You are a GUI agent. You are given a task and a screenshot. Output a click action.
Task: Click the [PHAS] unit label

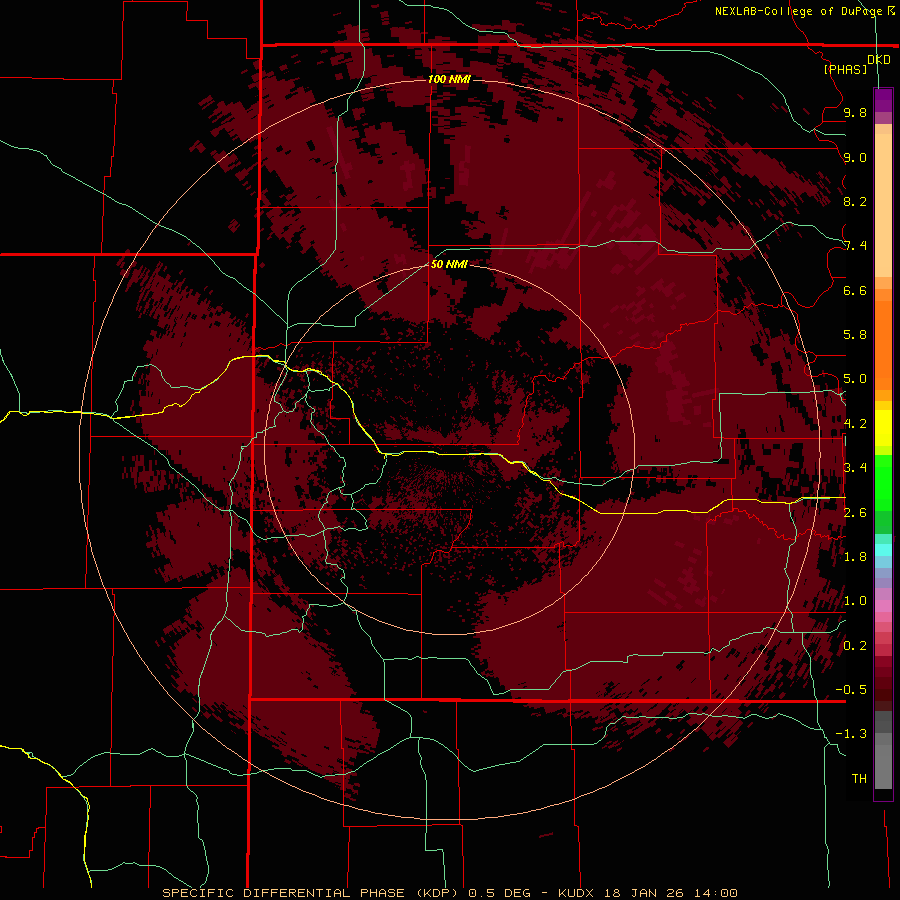click(845, 69)
